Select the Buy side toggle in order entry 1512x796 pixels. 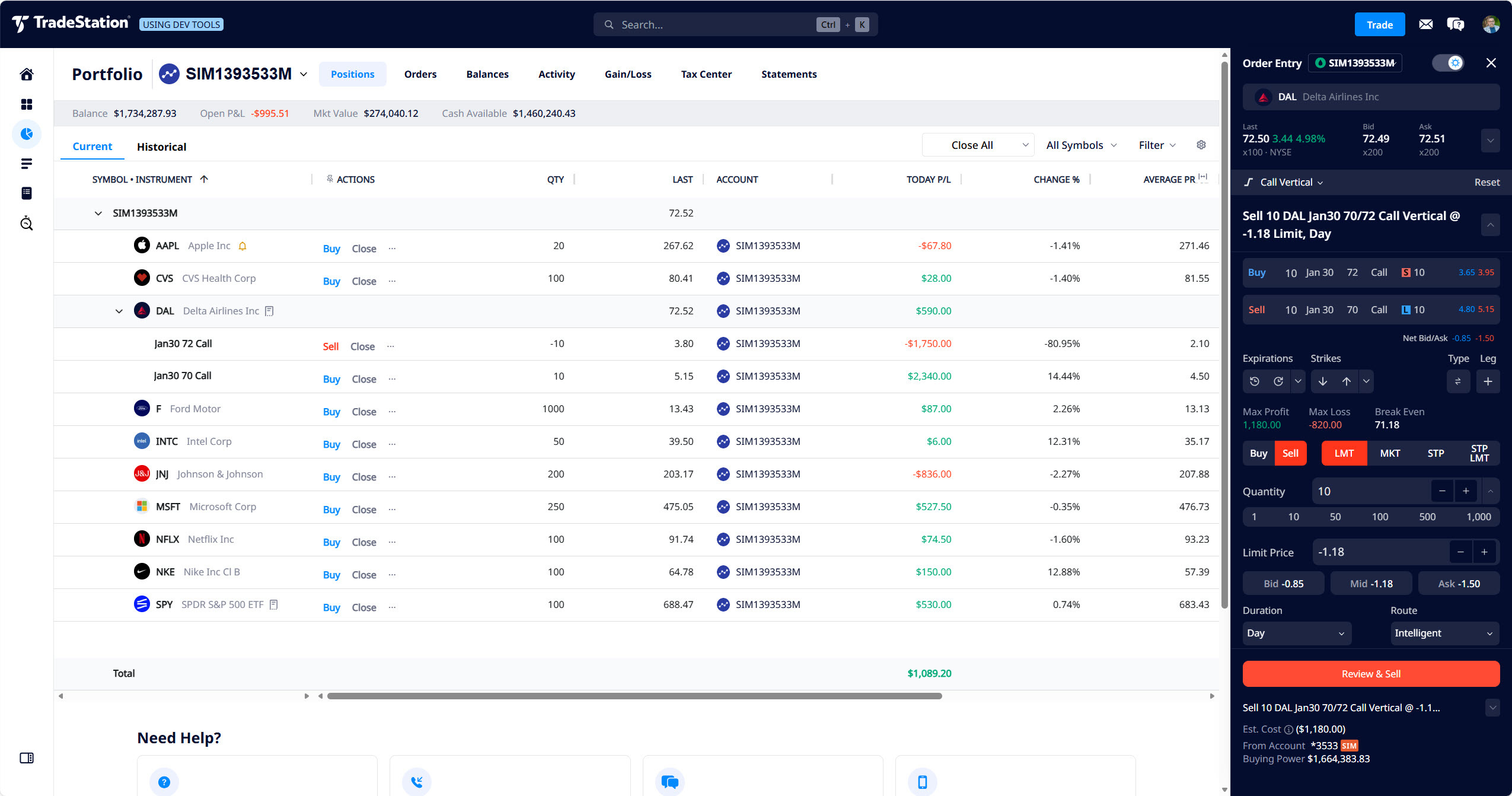click(1258, 453)
